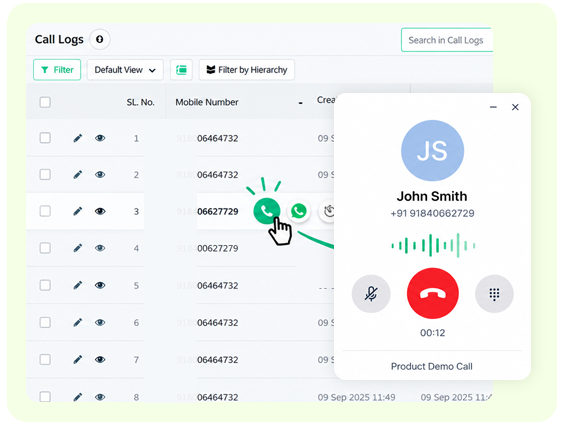Edit row 7 with pencil icon
Image resolution: width=562 pixels, height=425 pixels.
pos(78,359)
